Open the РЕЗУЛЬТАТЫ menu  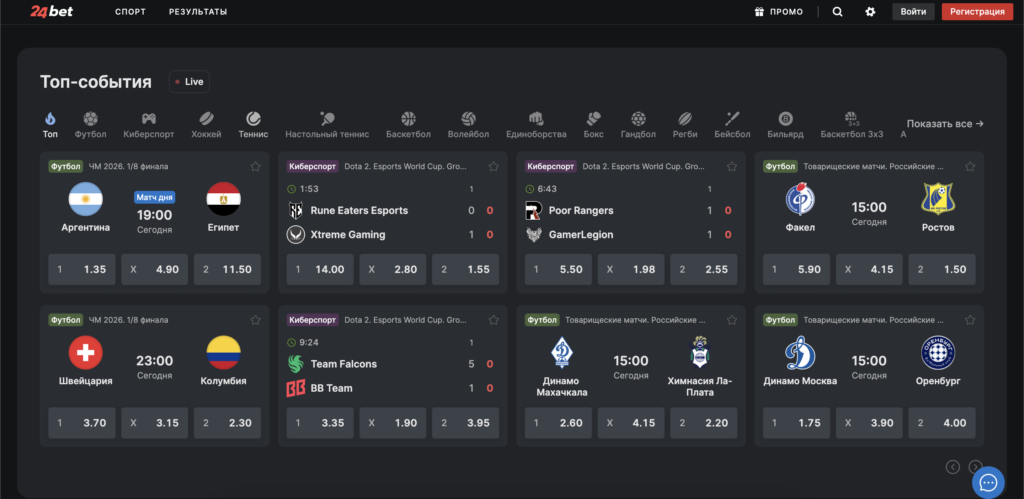198,12
